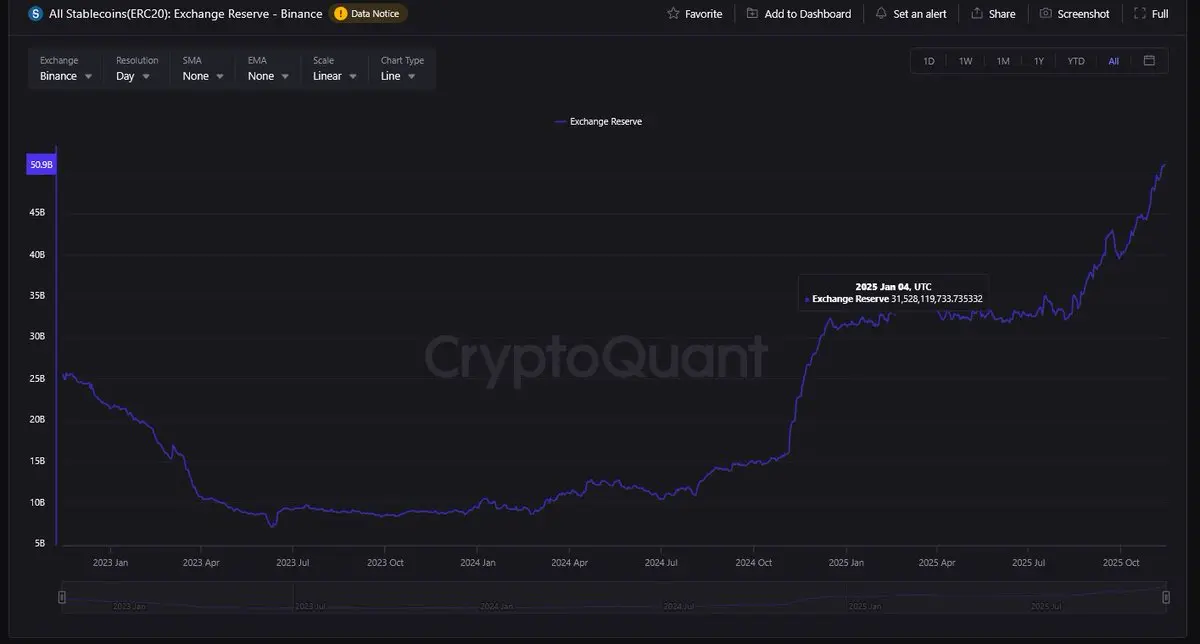Click the 50.9B price axis label
Screen dimensions: 1200x644
[41, 164]
